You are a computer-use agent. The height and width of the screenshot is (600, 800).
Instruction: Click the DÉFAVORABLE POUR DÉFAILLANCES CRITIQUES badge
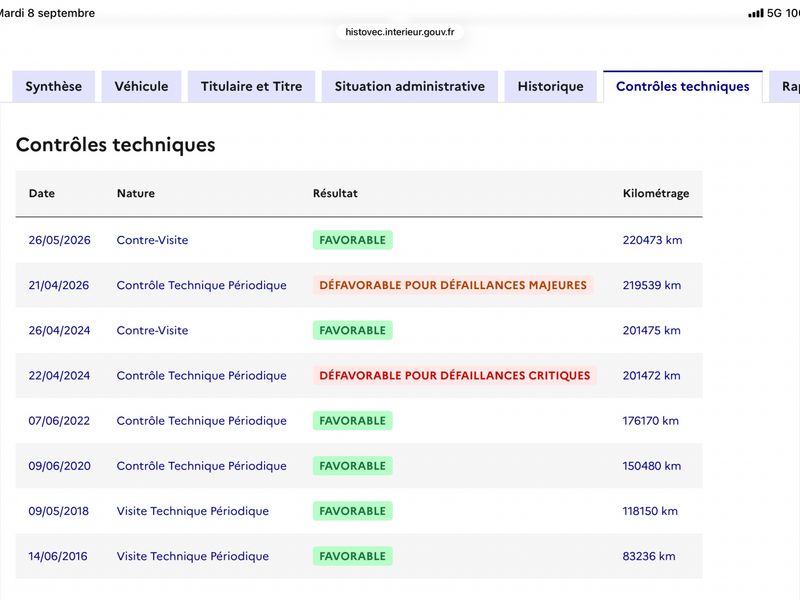455,376
